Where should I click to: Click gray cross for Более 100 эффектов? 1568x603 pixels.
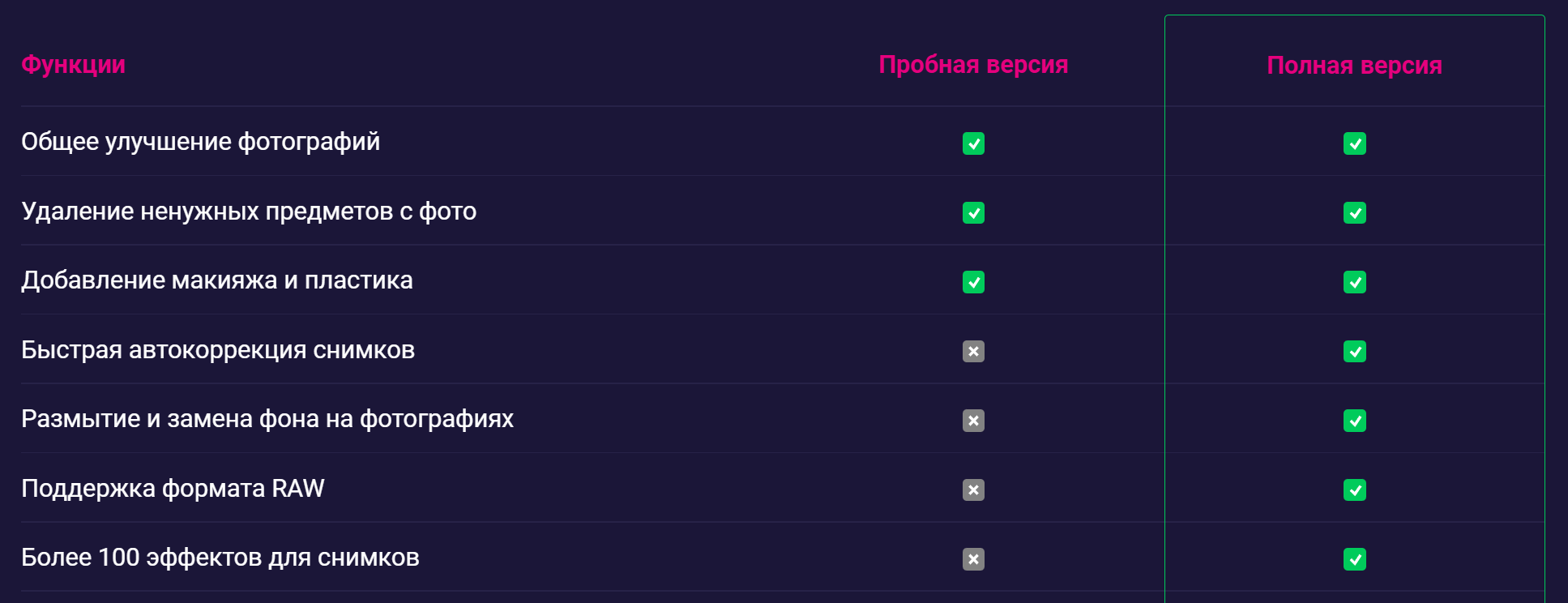(973, 559)
